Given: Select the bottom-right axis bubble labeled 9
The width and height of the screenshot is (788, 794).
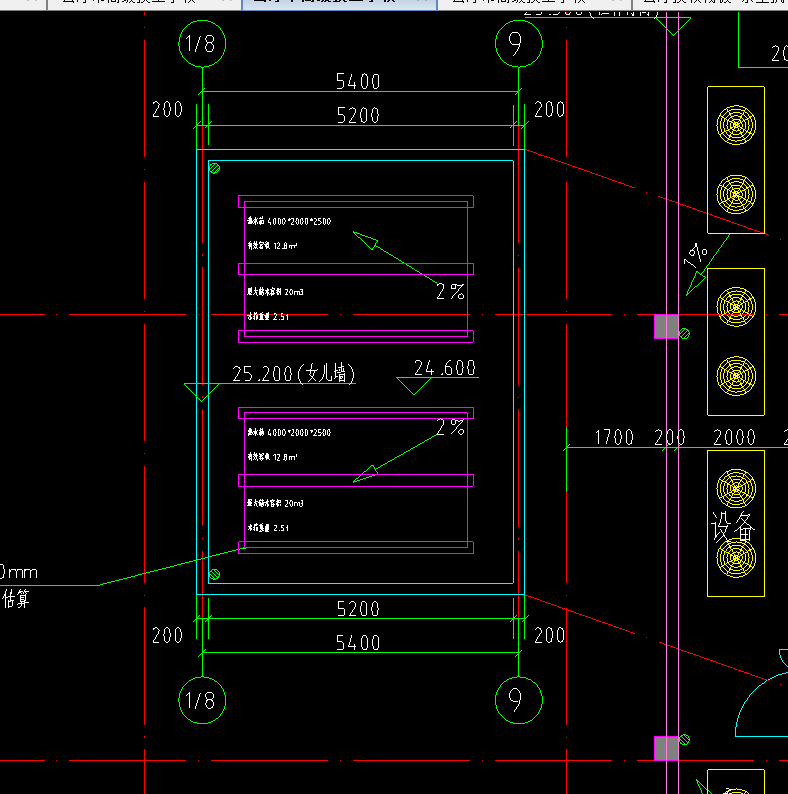Looking at the screenshot, I should 519,700.
